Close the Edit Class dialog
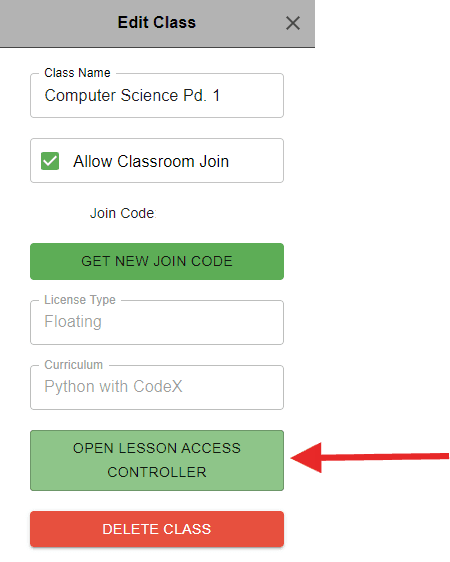This screenshot has width=450, height=562. click(293, 23)
